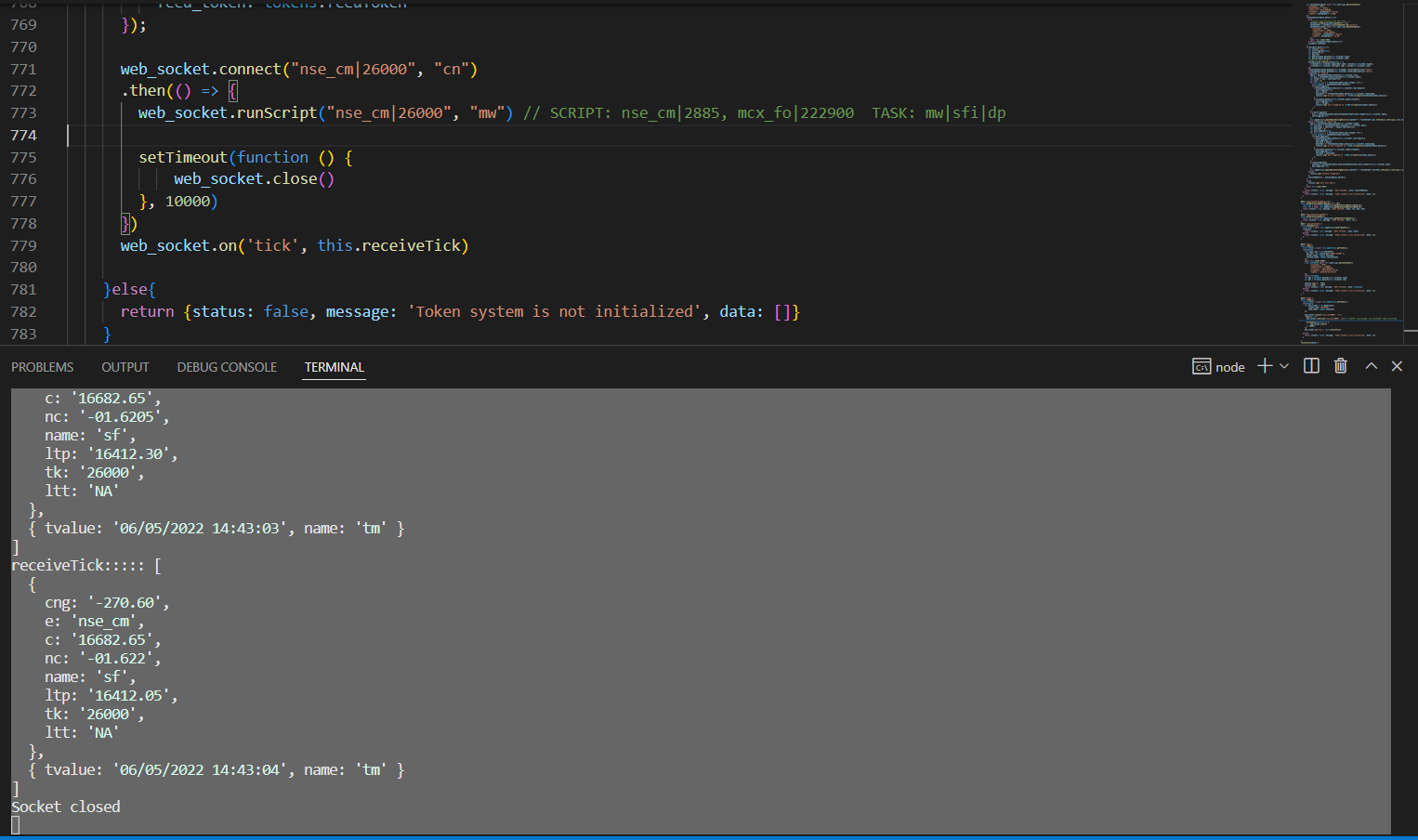Image resolution: width=1418 pixels, height=840 pixels.
Task: Switch to the PROBLEMS panel tab
Action: point(42,367)
